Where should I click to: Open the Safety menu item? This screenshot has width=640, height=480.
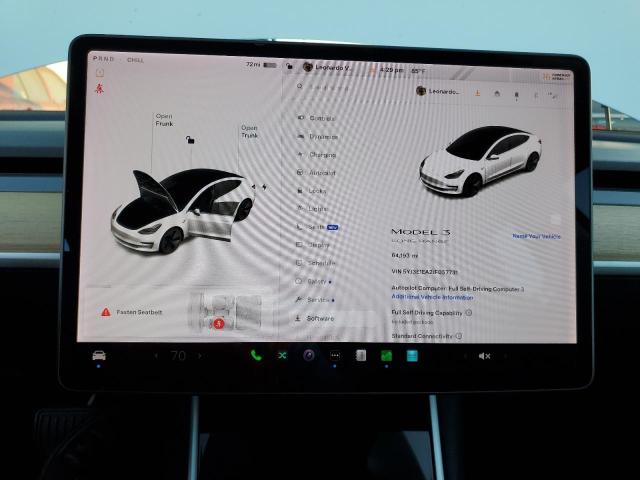pyautogui.click(x=313, y=281)
